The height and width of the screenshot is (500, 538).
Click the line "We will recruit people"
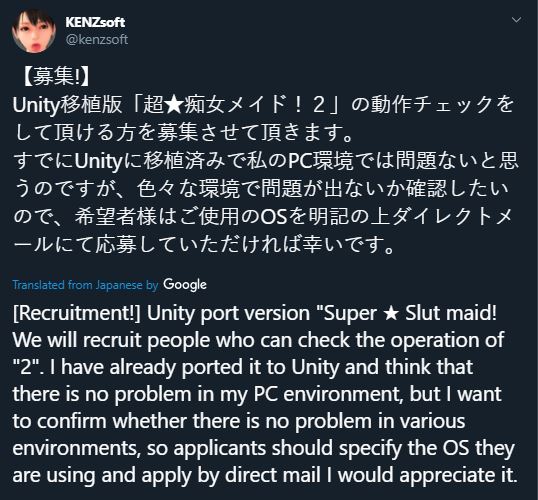pyautogui.click(x=258, y=340)
